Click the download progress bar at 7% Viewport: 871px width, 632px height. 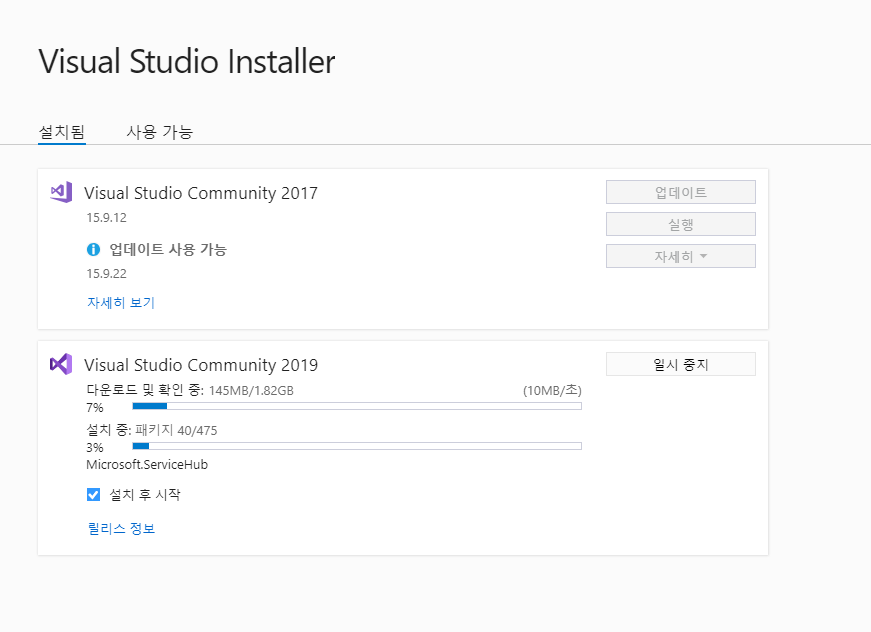(x=357, y=406)
